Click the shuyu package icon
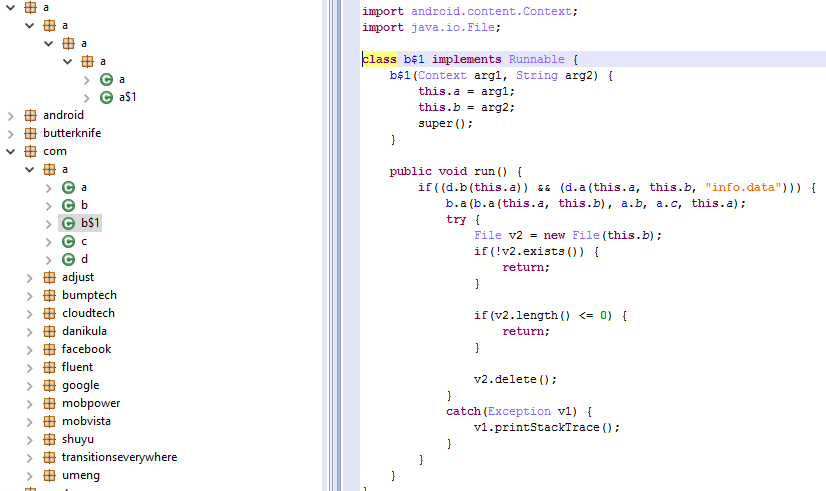This screenshot has width=826, height=491. 50,439
